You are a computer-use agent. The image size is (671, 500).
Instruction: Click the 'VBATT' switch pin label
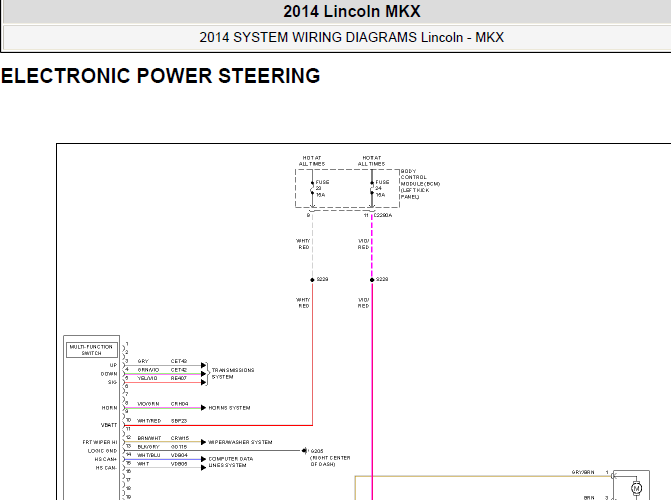pyautogui.click(x=109, y=425)
